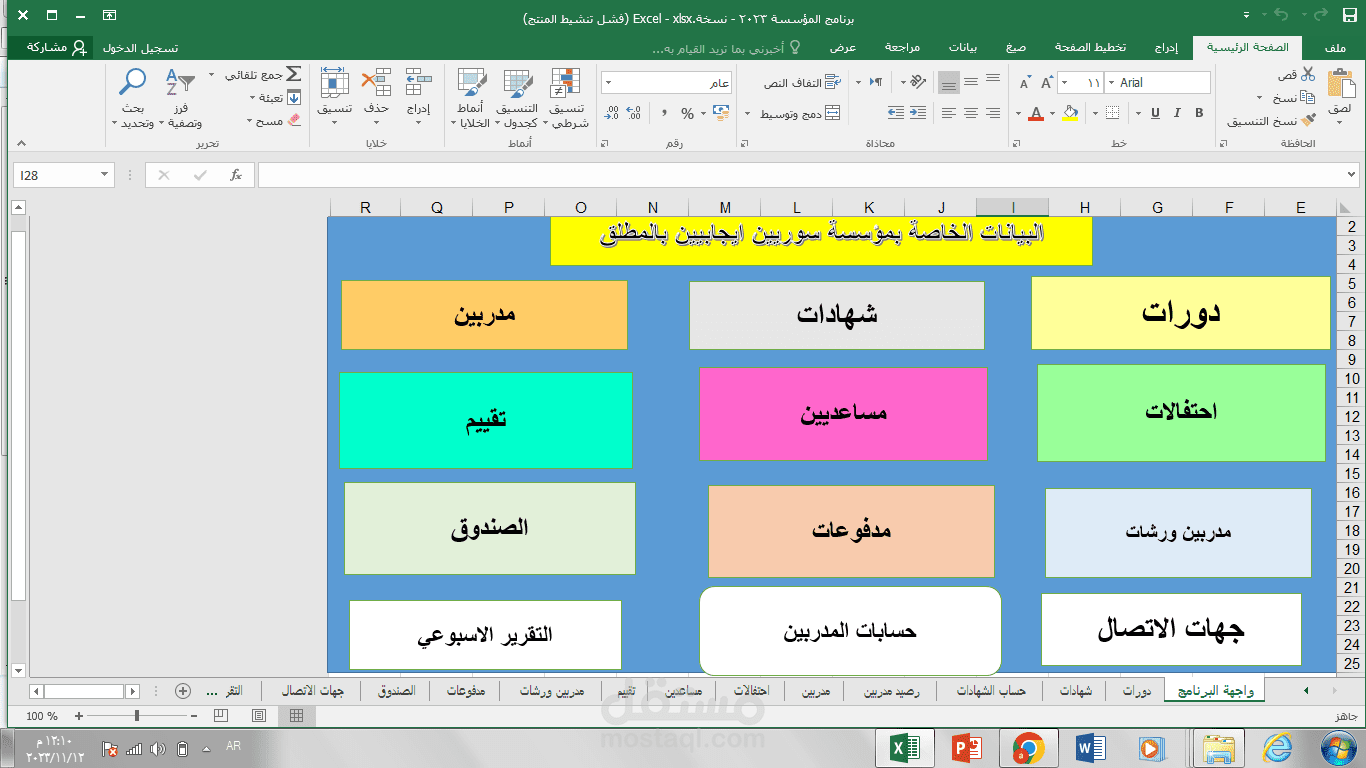Toggle bottom vertical alignment
Viewport: 1366px width, 768px height.
click(x=949, y=82)
